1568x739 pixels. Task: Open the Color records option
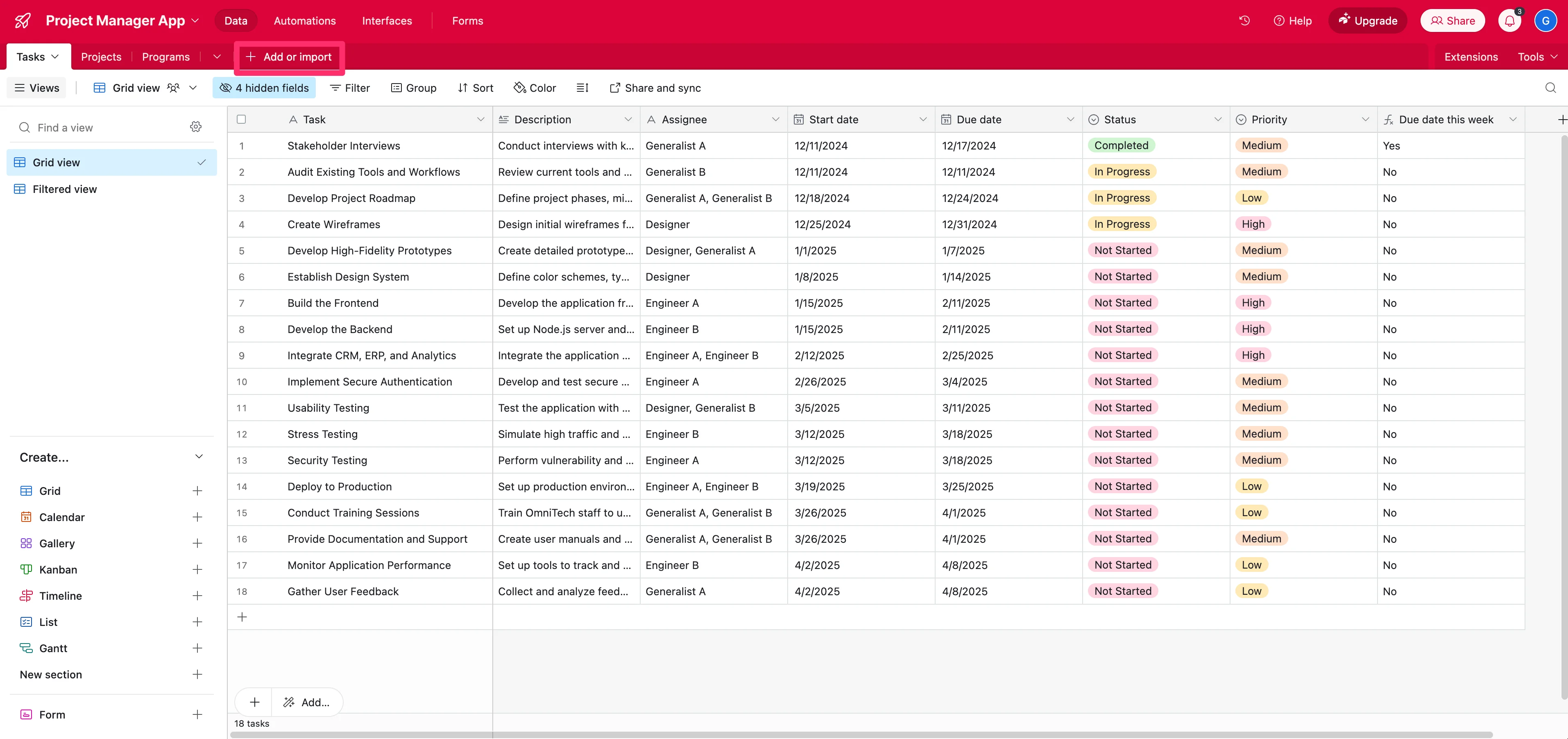[535, 88]
